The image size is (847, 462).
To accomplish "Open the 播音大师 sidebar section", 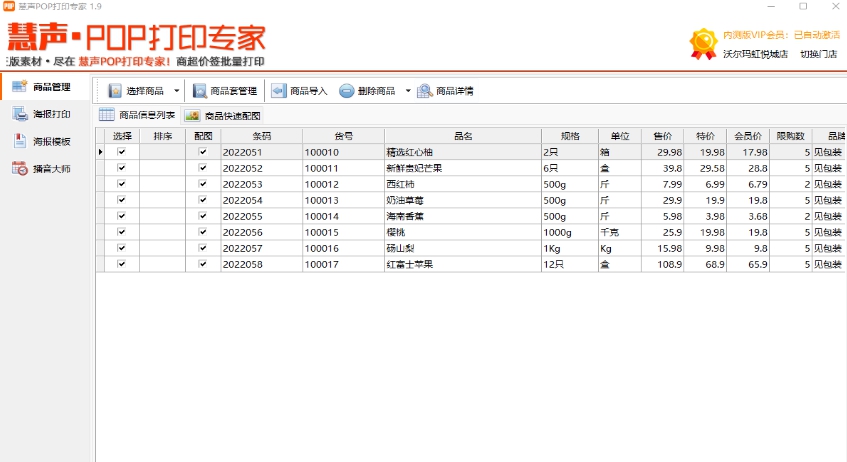I will [x=44, y=169].
